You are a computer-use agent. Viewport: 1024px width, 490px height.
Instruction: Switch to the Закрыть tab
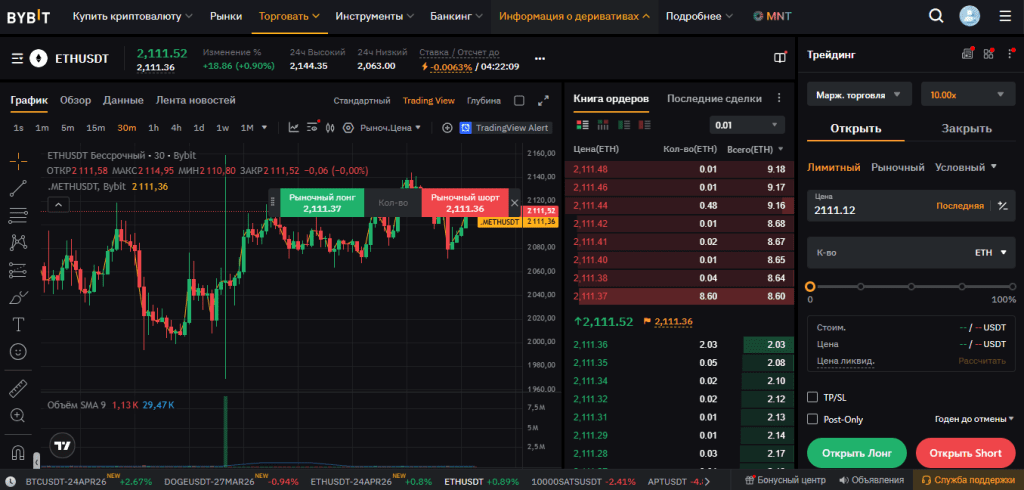click(967, 129)
